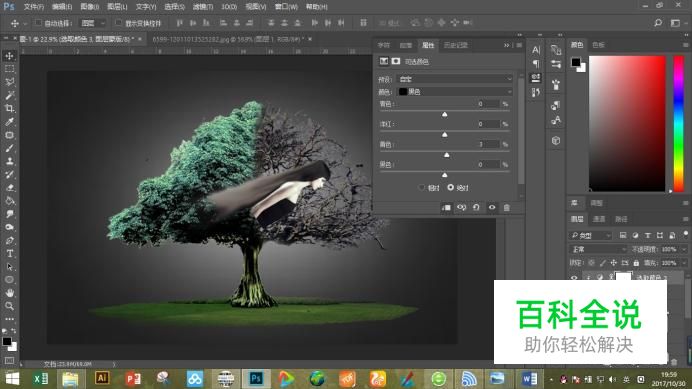The width and height of the screenshot is (692, 389).
Task: Open the 颜色 colors dropdown showing 黑色
Action: pyautogui.click(x=455, y=91)
